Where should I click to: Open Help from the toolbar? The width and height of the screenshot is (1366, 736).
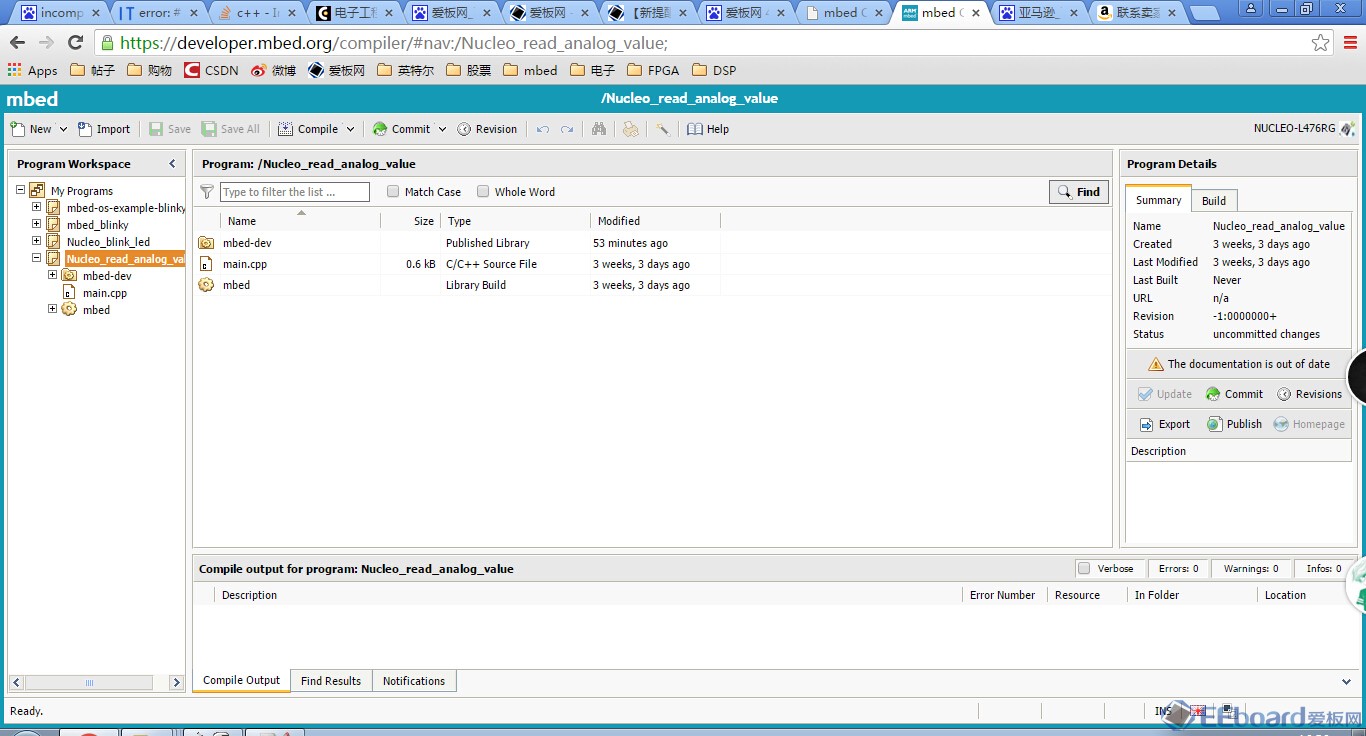(708, 129)
